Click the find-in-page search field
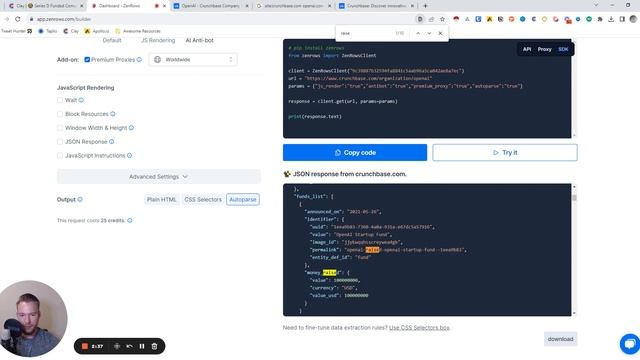 tap(365, 33)
